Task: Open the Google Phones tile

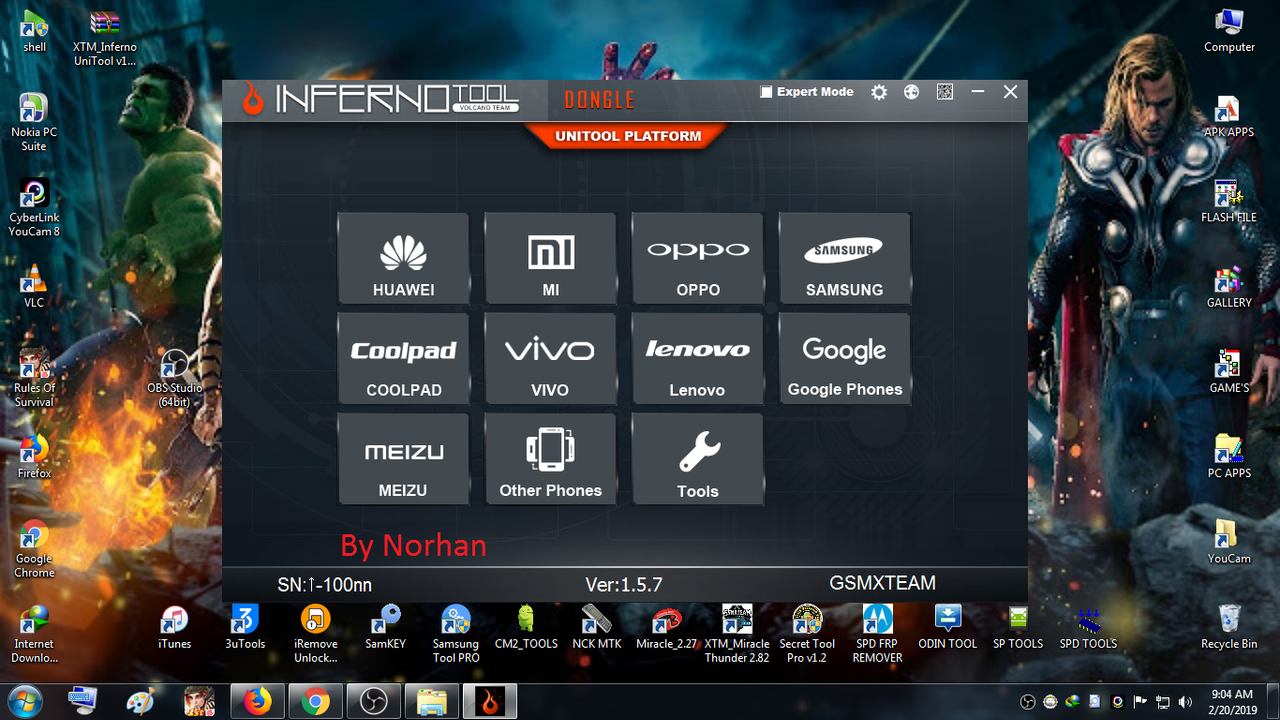Action: point(845,358)
